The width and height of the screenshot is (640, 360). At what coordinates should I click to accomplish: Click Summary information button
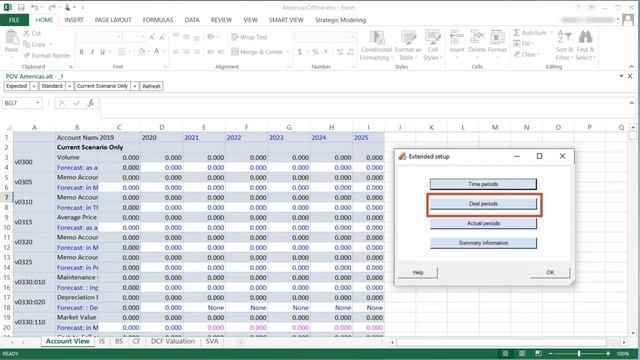coord(483,243)
